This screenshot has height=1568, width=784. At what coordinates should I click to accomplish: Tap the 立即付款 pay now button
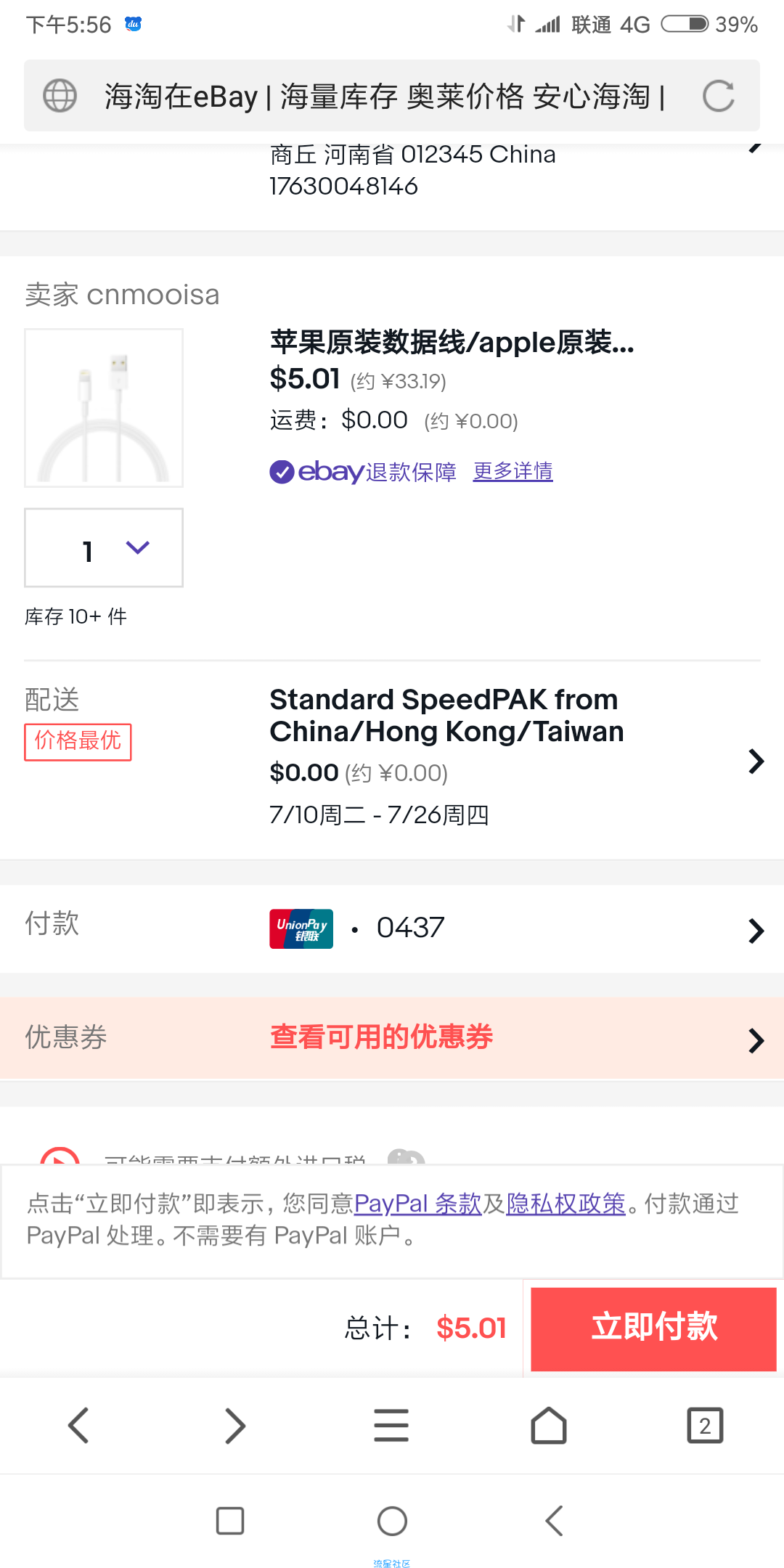[x=653, y=1329]
